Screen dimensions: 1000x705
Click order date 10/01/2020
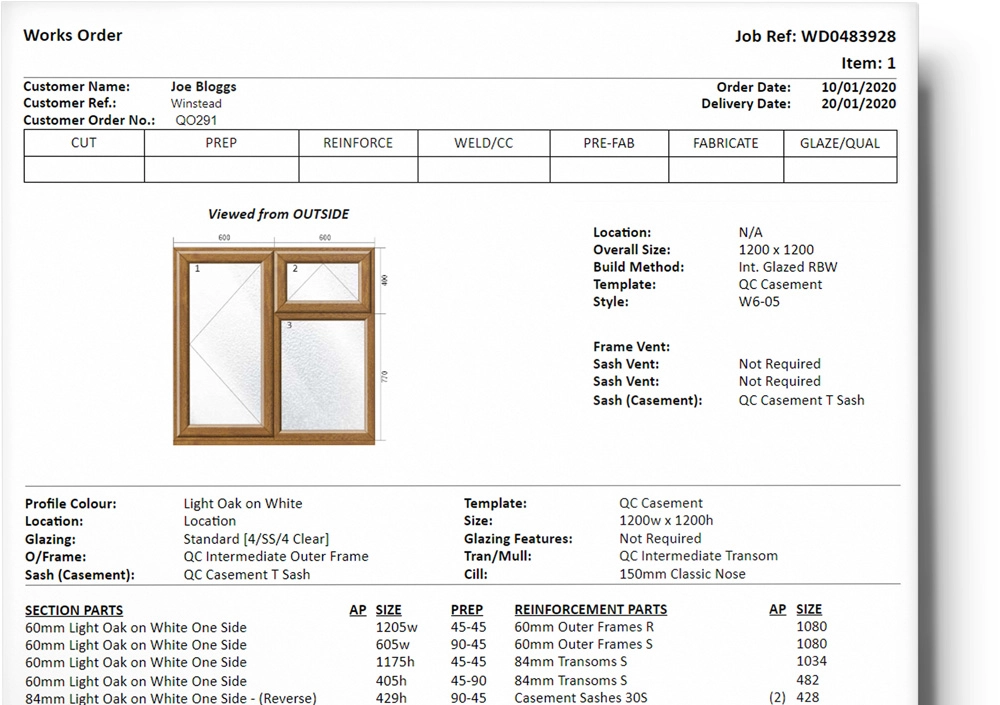(x=858, y=87)
